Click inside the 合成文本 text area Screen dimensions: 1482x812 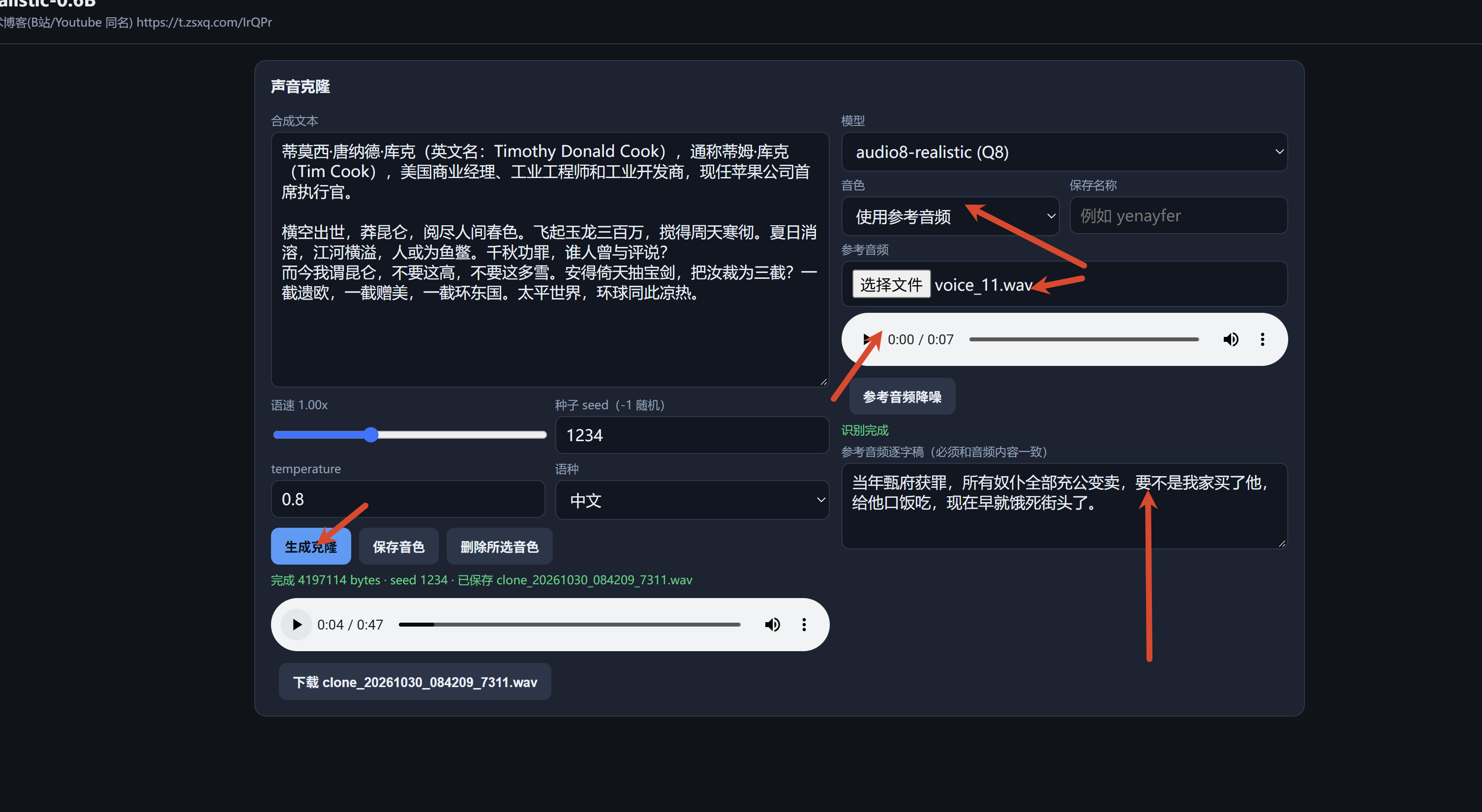coord(550,259)
